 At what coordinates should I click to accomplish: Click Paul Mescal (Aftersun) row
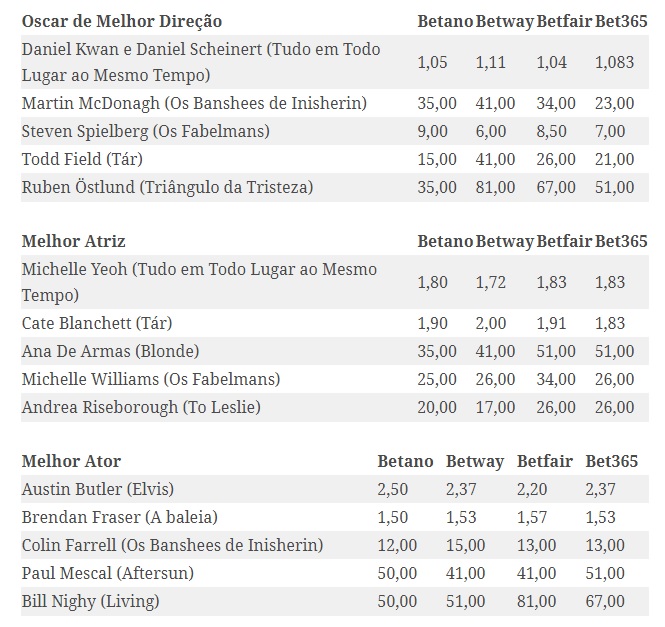point(335,573)
